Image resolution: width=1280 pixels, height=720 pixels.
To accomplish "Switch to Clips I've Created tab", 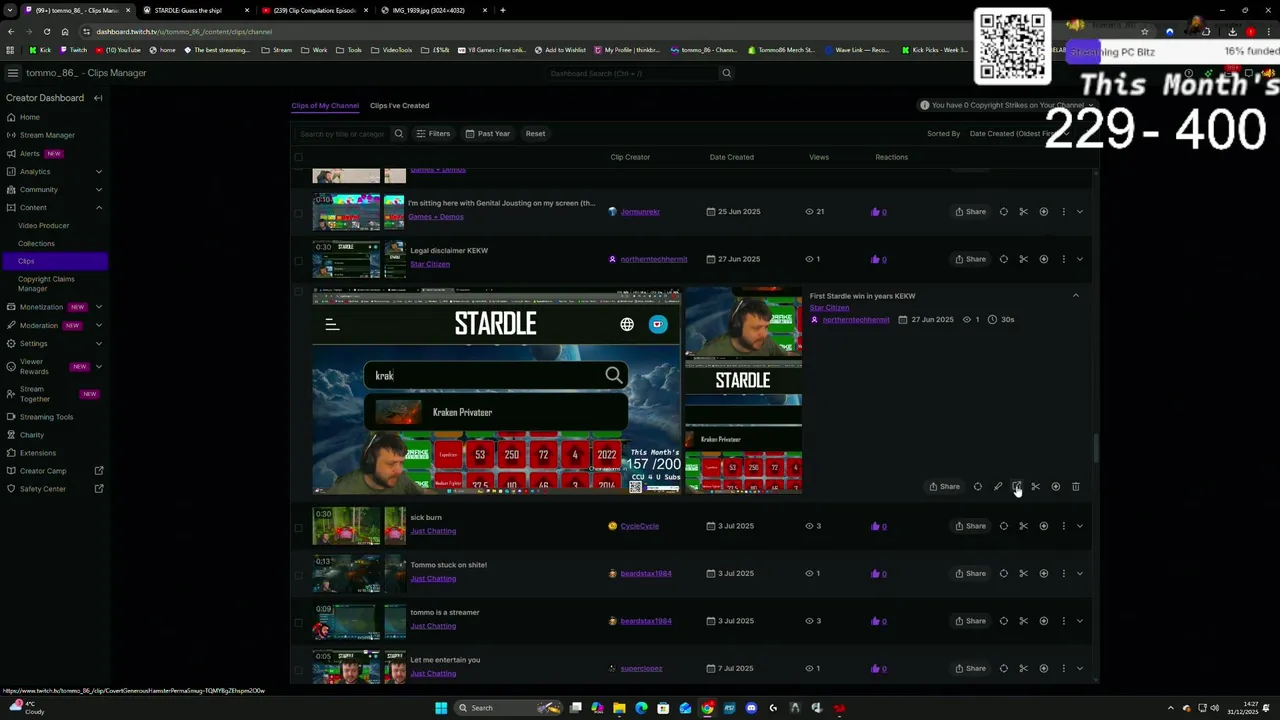I will (399, 105).
